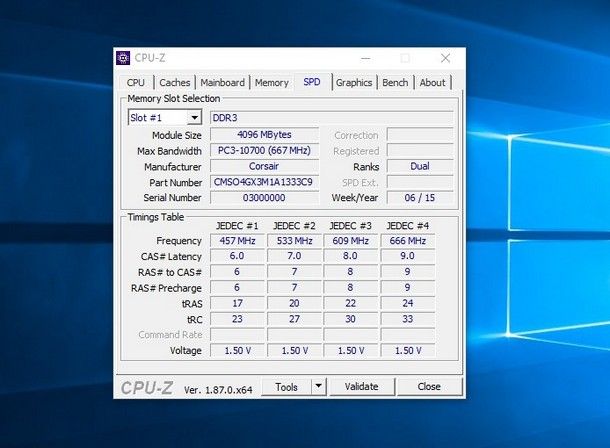The height and width of the screenshot is (448, 610).
Task: Click the JEDEC #1 voltage 1.50 V
Action: (x=237, y=350)
